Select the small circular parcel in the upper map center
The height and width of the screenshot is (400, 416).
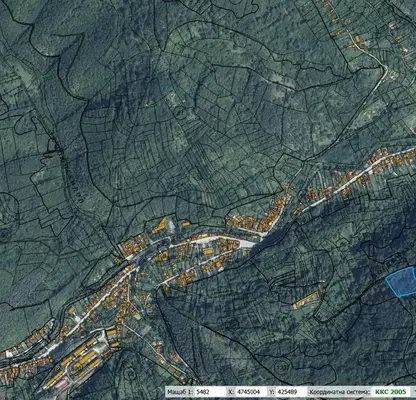tap(182, 113)
